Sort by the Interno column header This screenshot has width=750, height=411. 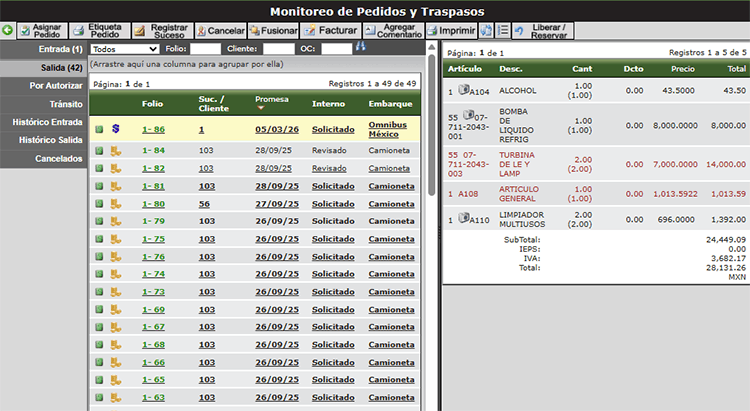click(x=328, y=104)
